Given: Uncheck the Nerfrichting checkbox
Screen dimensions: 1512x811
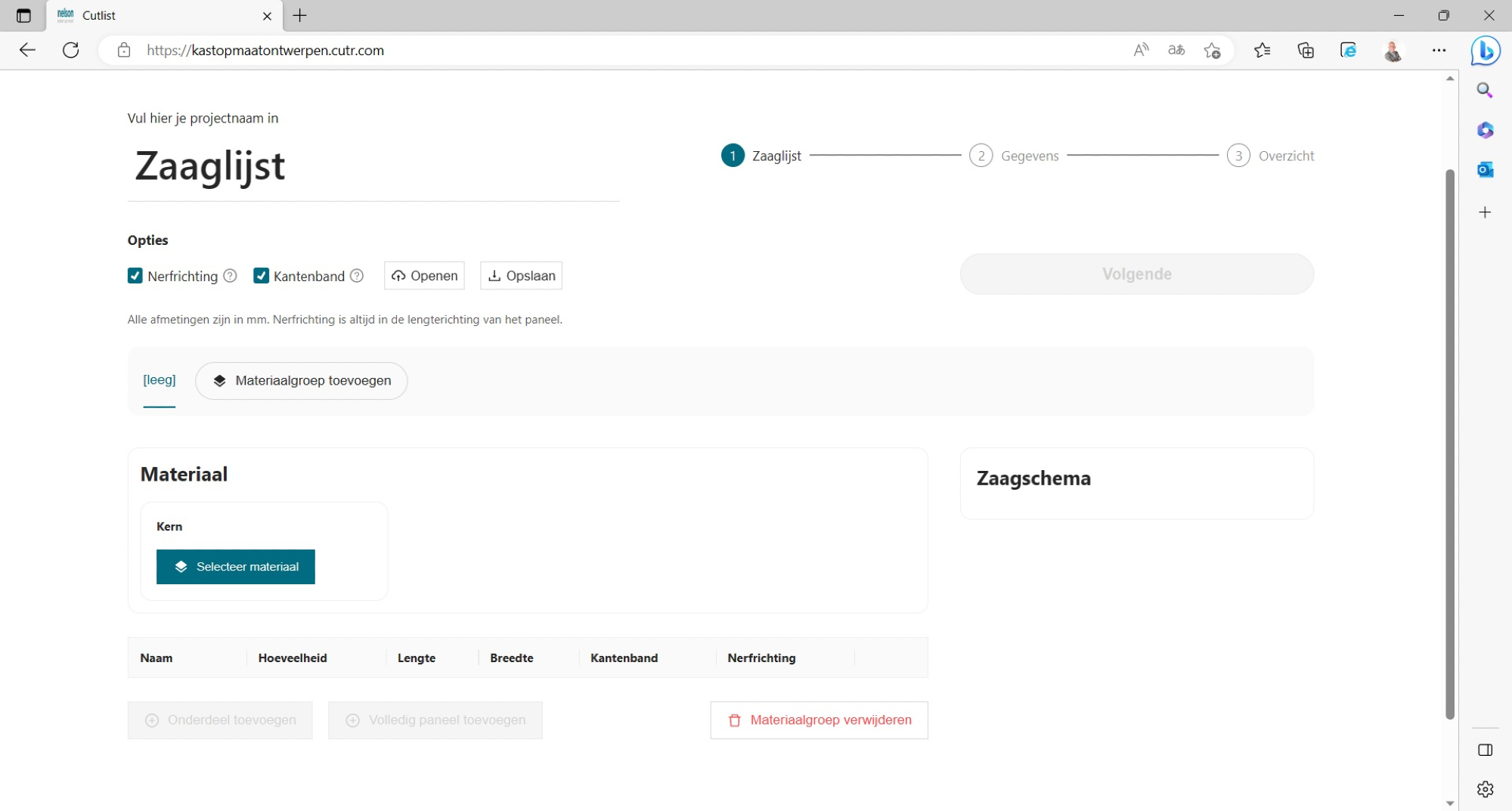Looking at the screenshot, I should pos(135,276).
